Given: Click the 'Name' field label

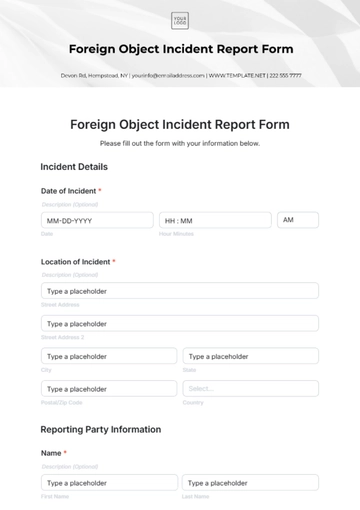Looking at the screenshot, I should tap(51, 453).
